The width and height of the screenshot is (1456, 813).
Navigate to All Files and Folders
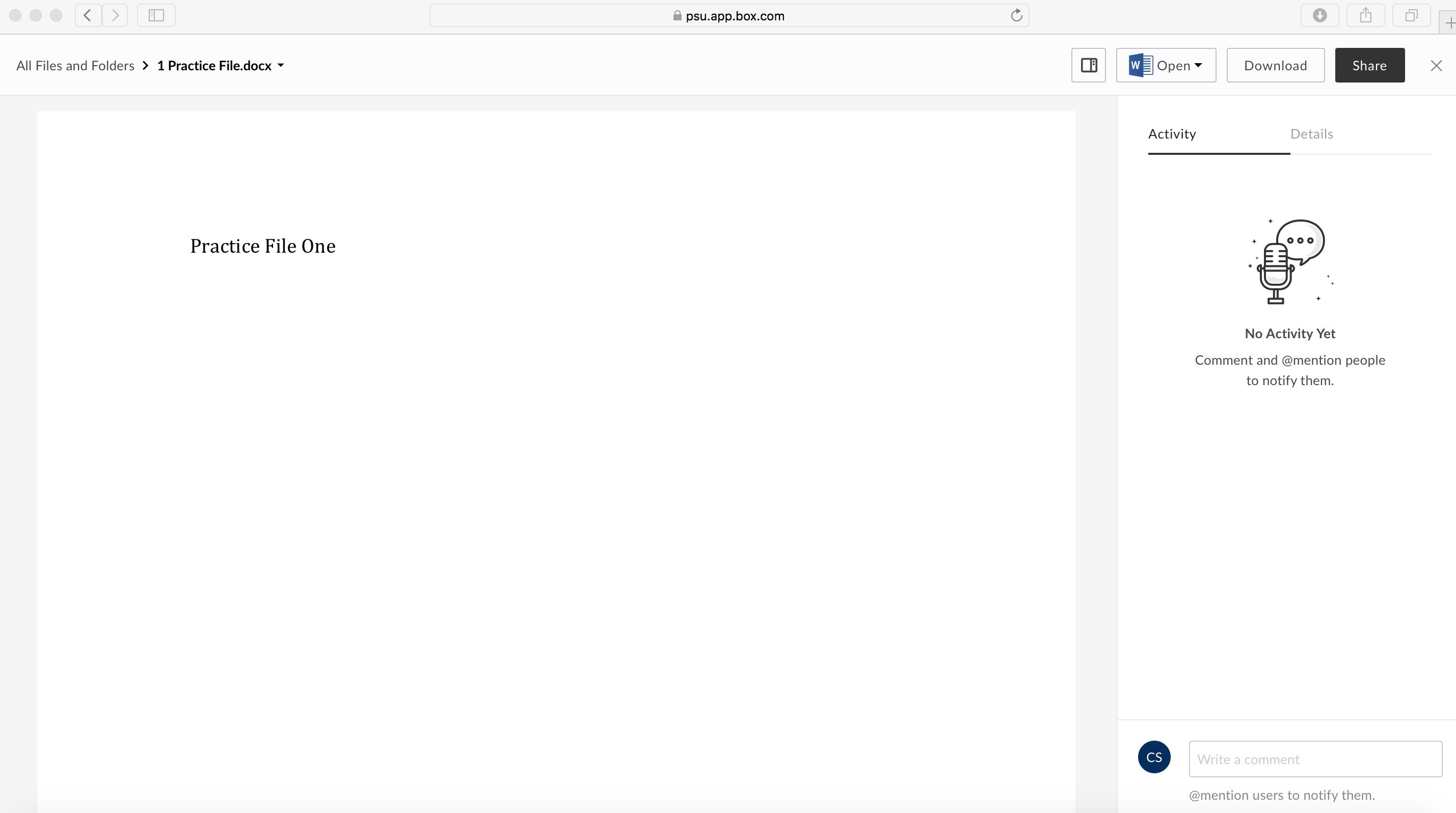pyautogui.click(x=75, y=66)
